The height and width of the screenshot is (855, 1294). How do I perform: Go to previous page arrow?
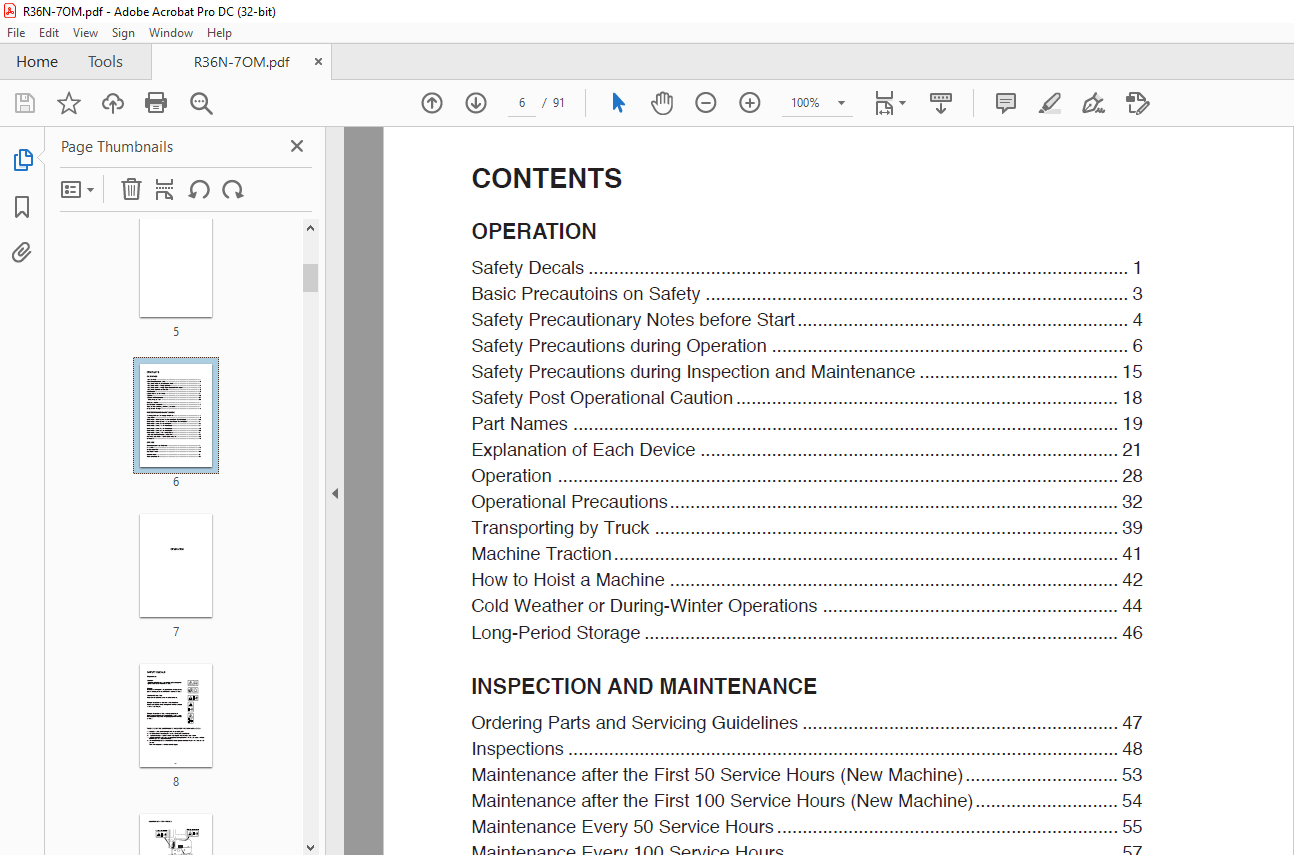(432, 103)
